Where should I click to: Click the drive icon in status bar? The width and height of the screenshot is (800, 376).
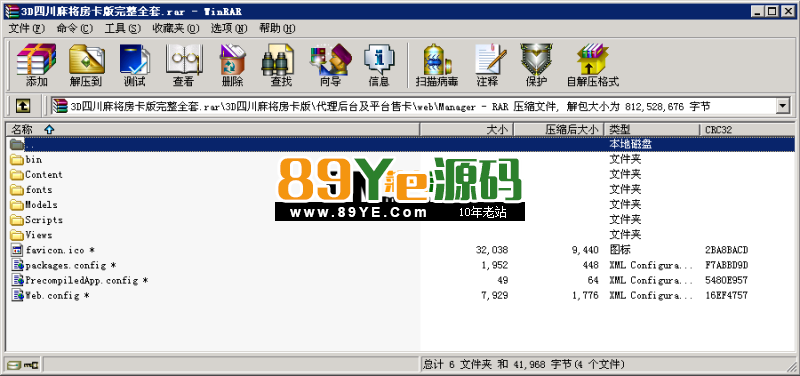click(14, 364)
